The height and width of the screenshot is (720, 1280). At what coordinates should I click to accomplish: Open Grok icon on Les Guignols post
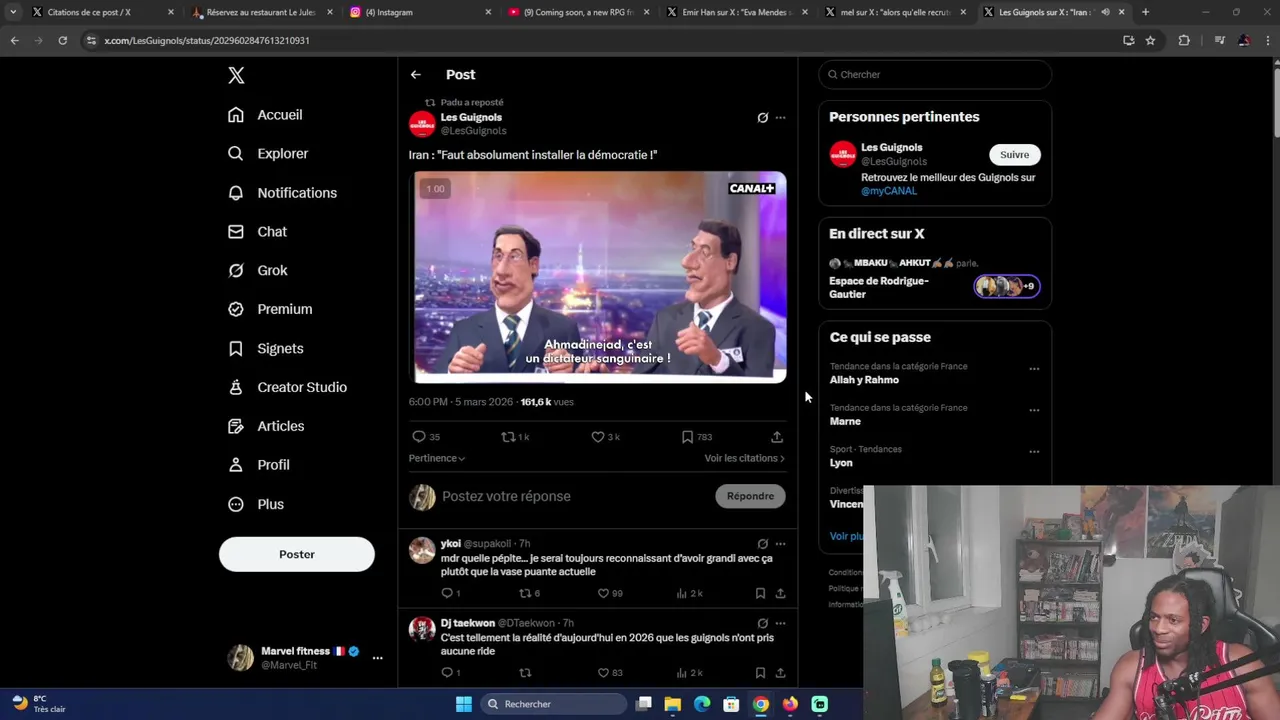pyautogui.click(x=762, y=118)
